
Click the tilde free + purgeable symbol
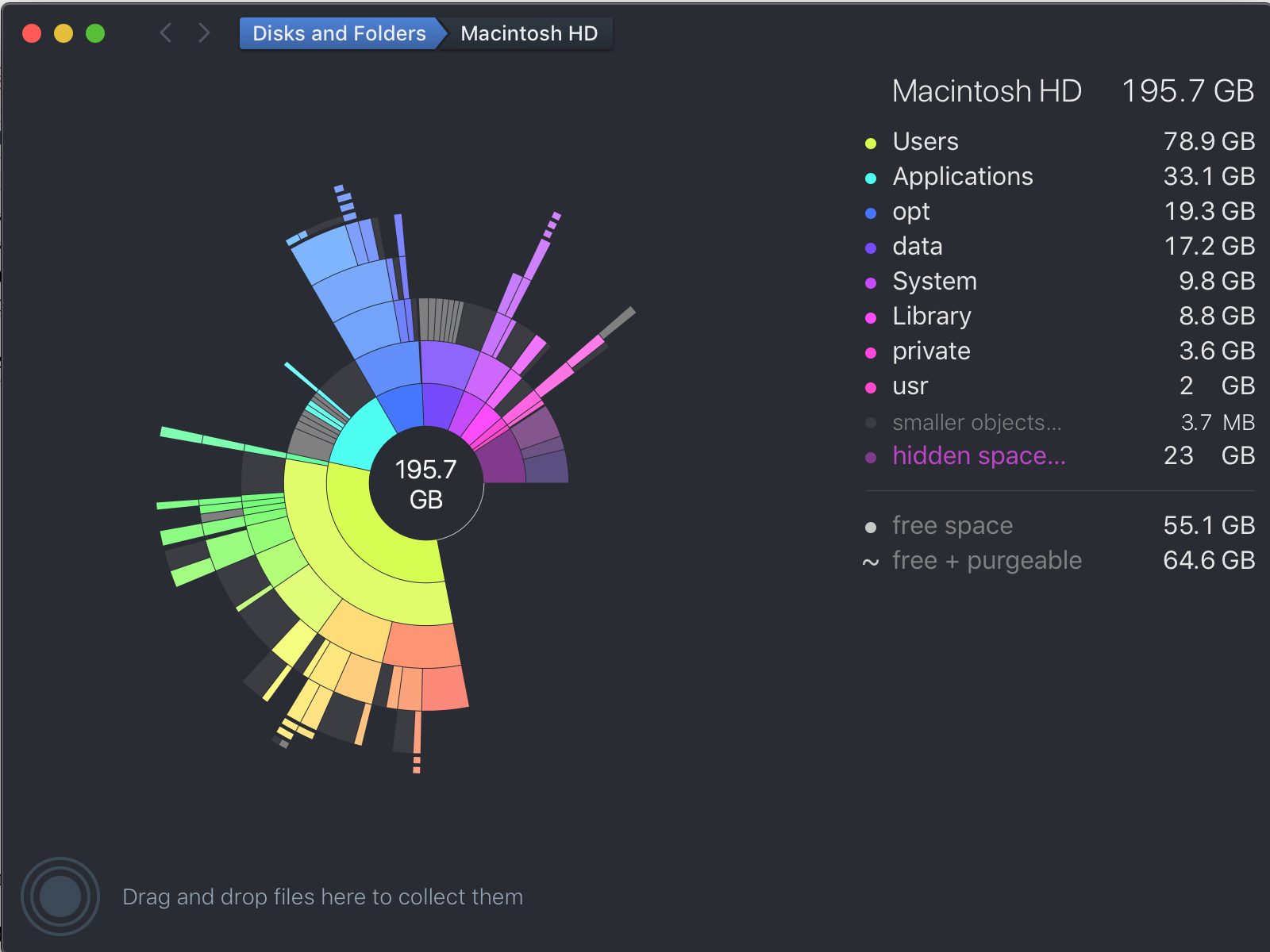[871, 562]
